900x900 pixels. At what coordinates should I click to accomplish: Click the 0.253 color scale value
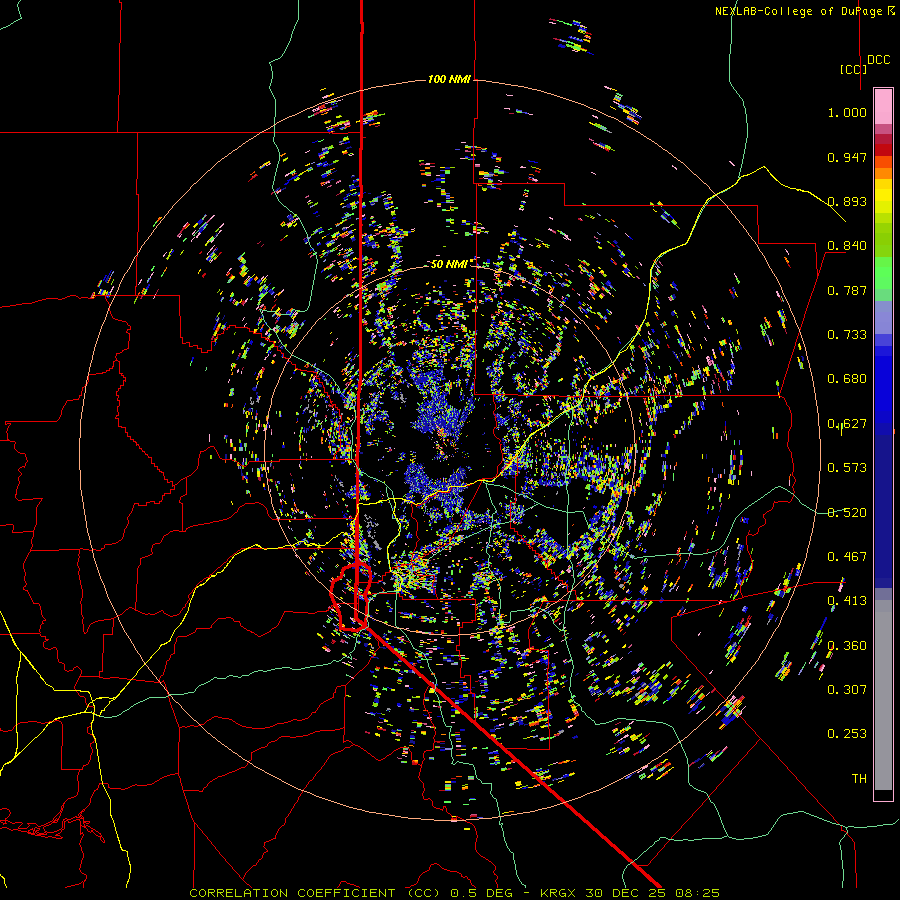(847, 734)
